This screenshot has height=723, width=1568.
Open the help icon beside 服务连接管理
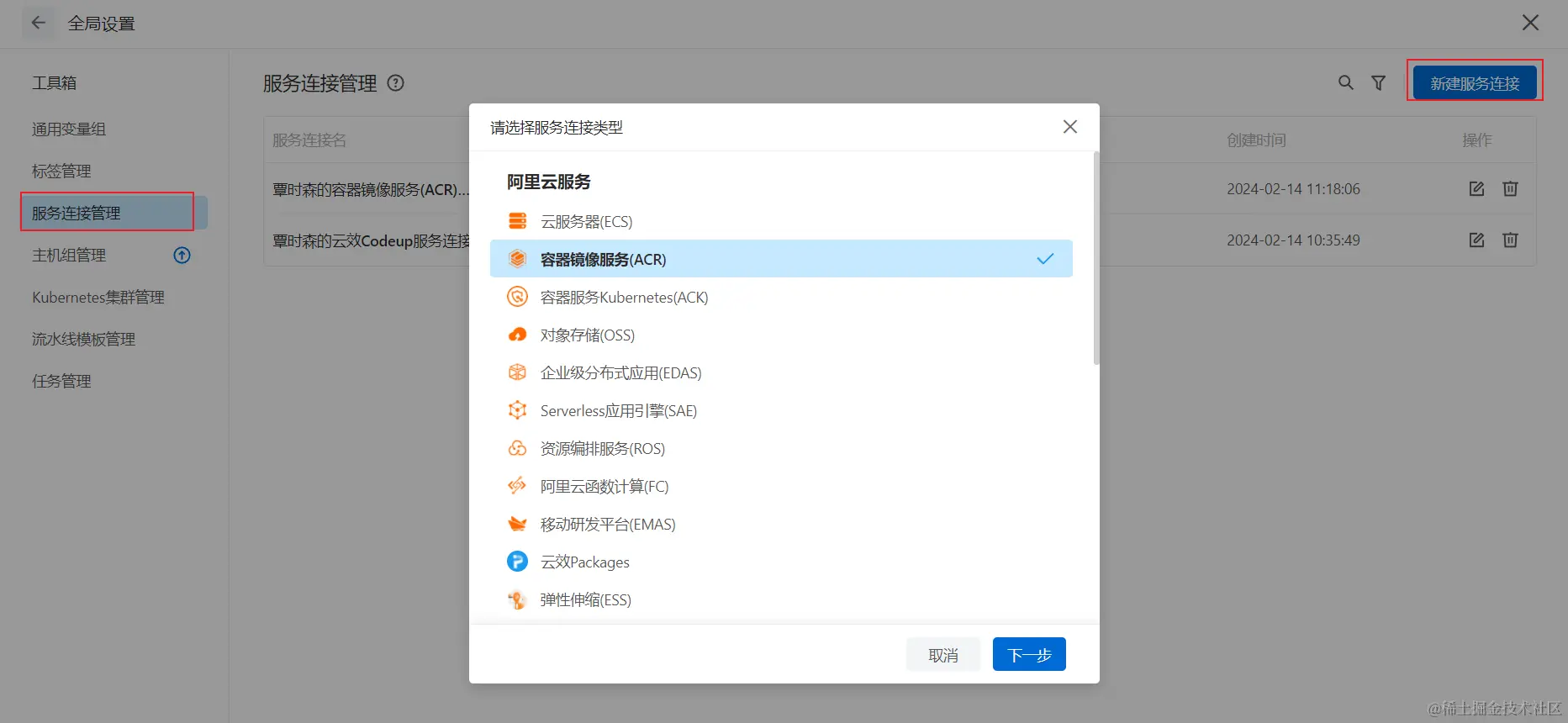pos(395,83)
